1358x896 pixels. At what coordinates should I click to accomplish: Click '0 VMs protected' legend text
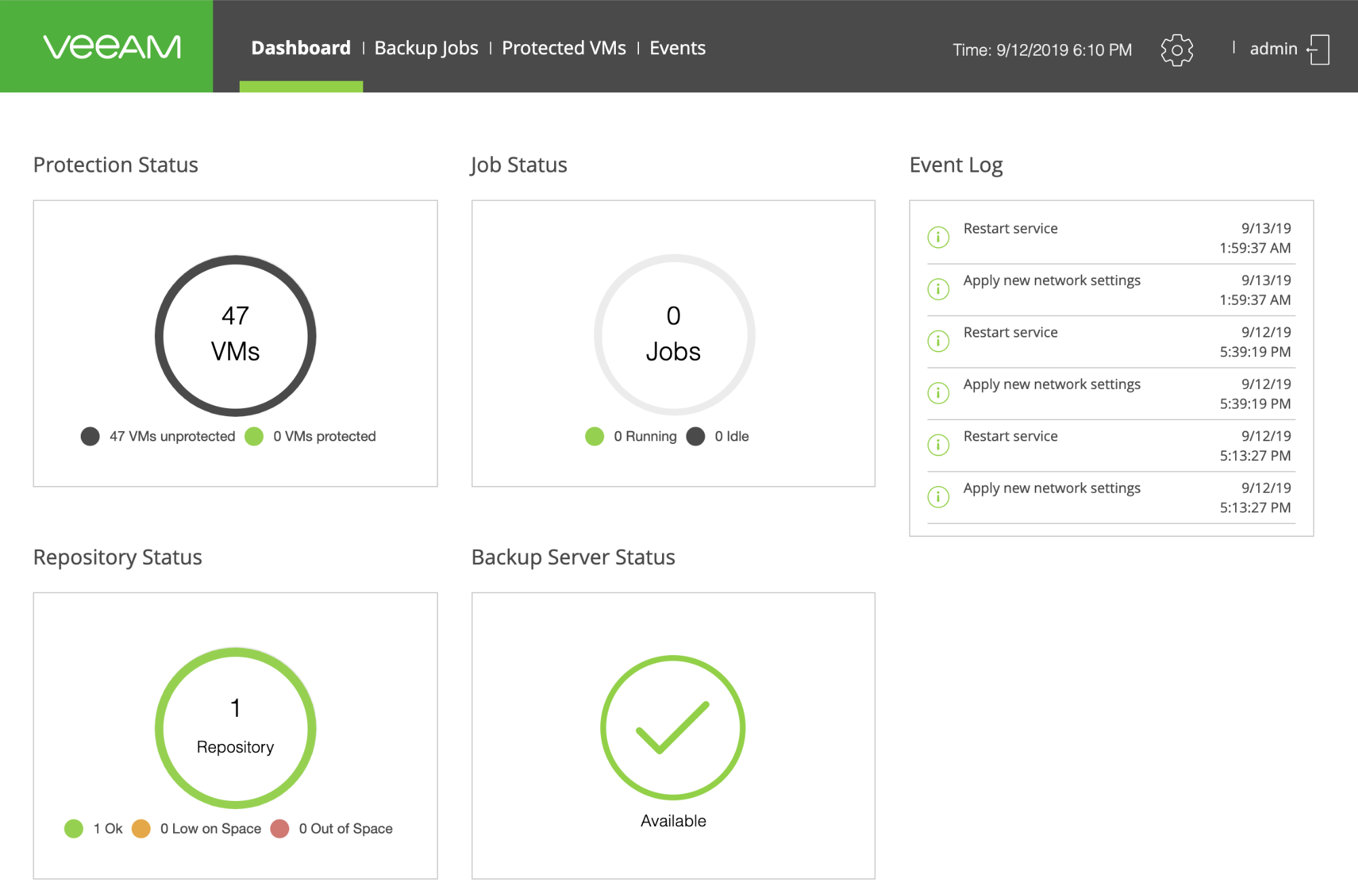click(x=325, y=436)
